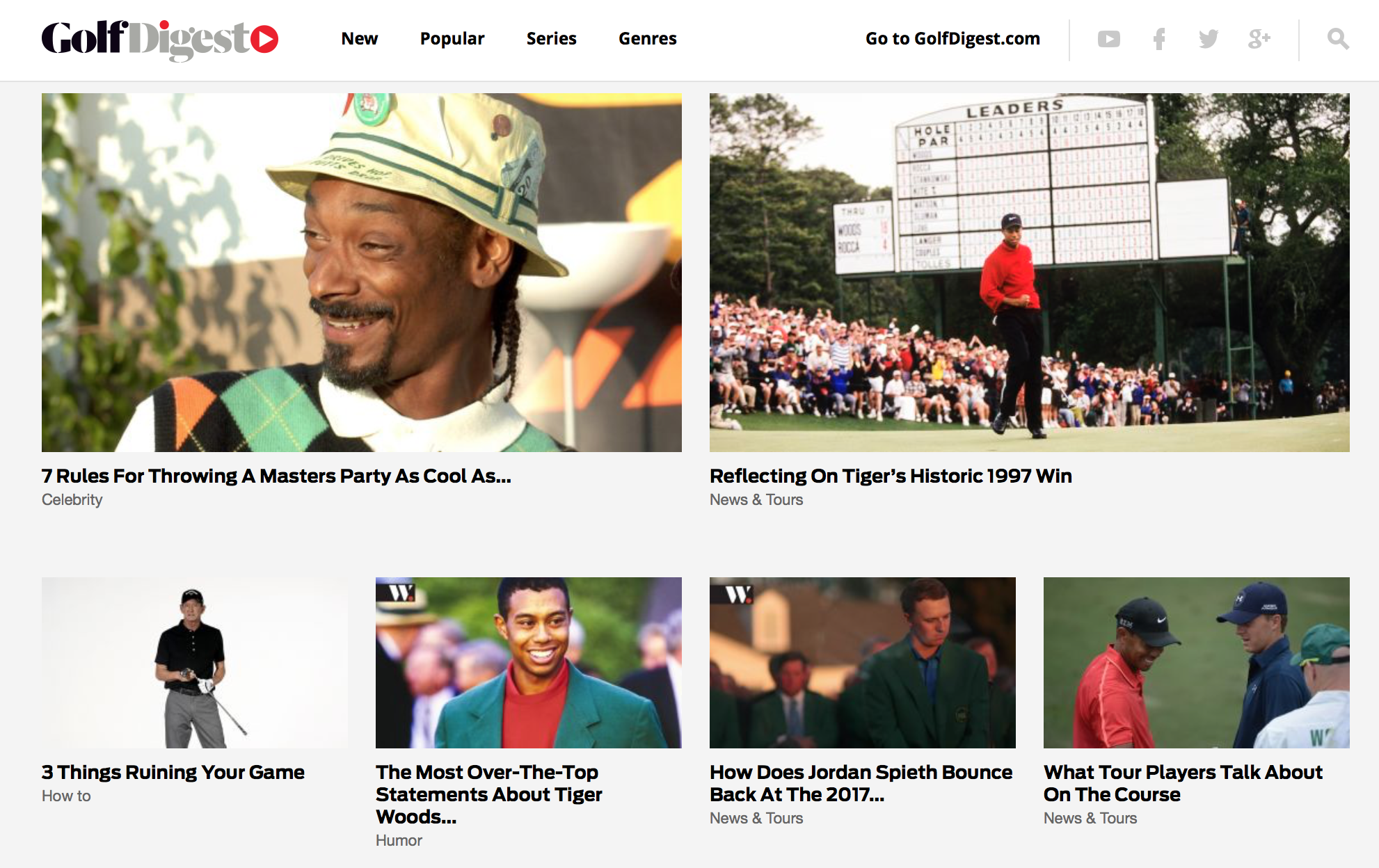Click the Go to GolfDigest.com link
This screenshot has height=868, width=1379.
click(x=952, y=40)
